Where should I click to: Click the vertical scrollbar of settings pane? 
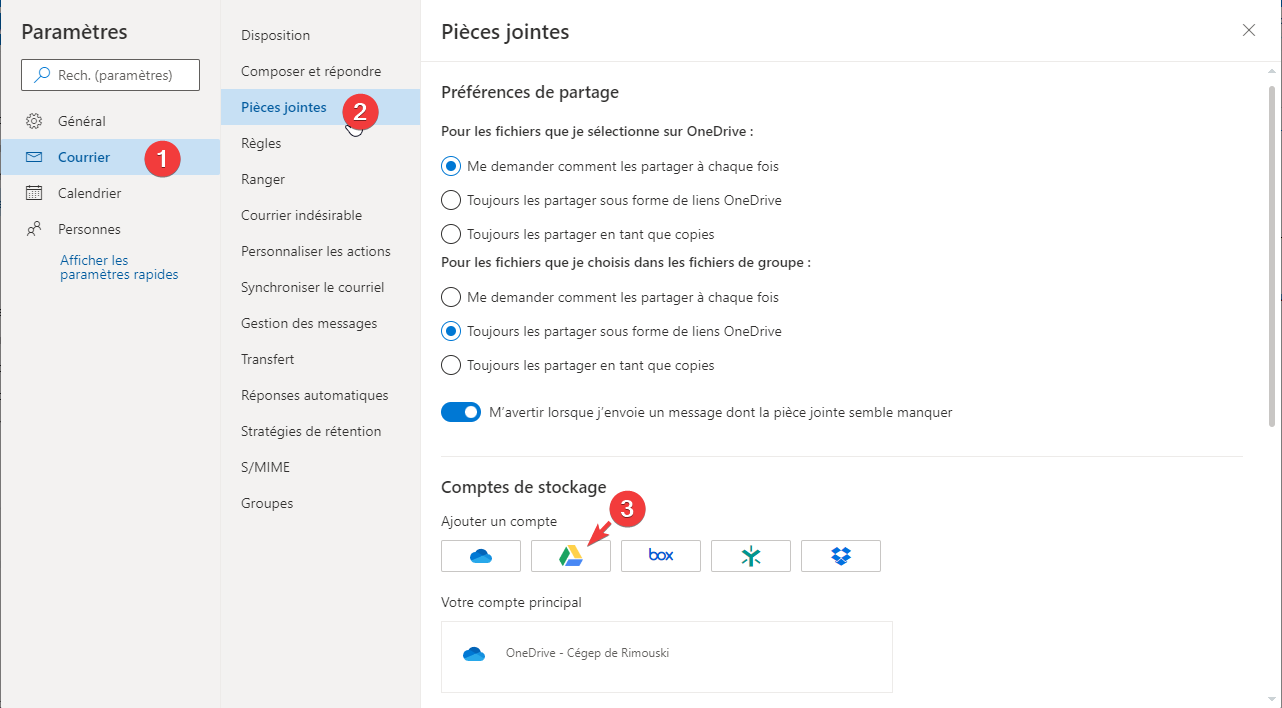(x=1272, y=256)
